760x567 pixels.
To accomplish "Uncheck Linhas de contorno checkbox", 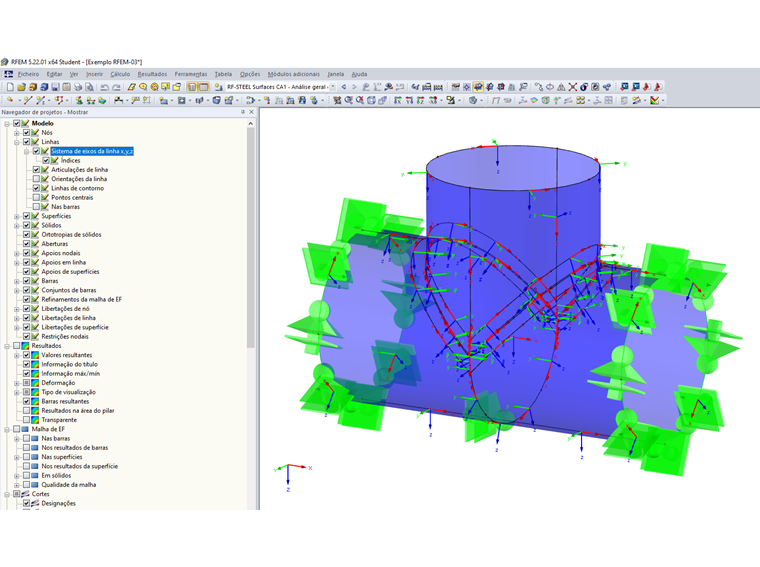I will pyautogui.click(x=36, y=188).
